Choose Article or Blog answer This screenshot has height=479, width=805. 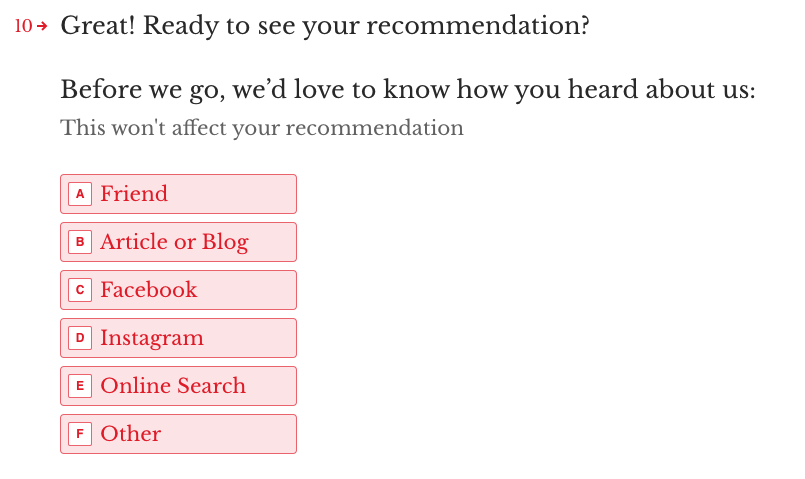tap(178, 242)
